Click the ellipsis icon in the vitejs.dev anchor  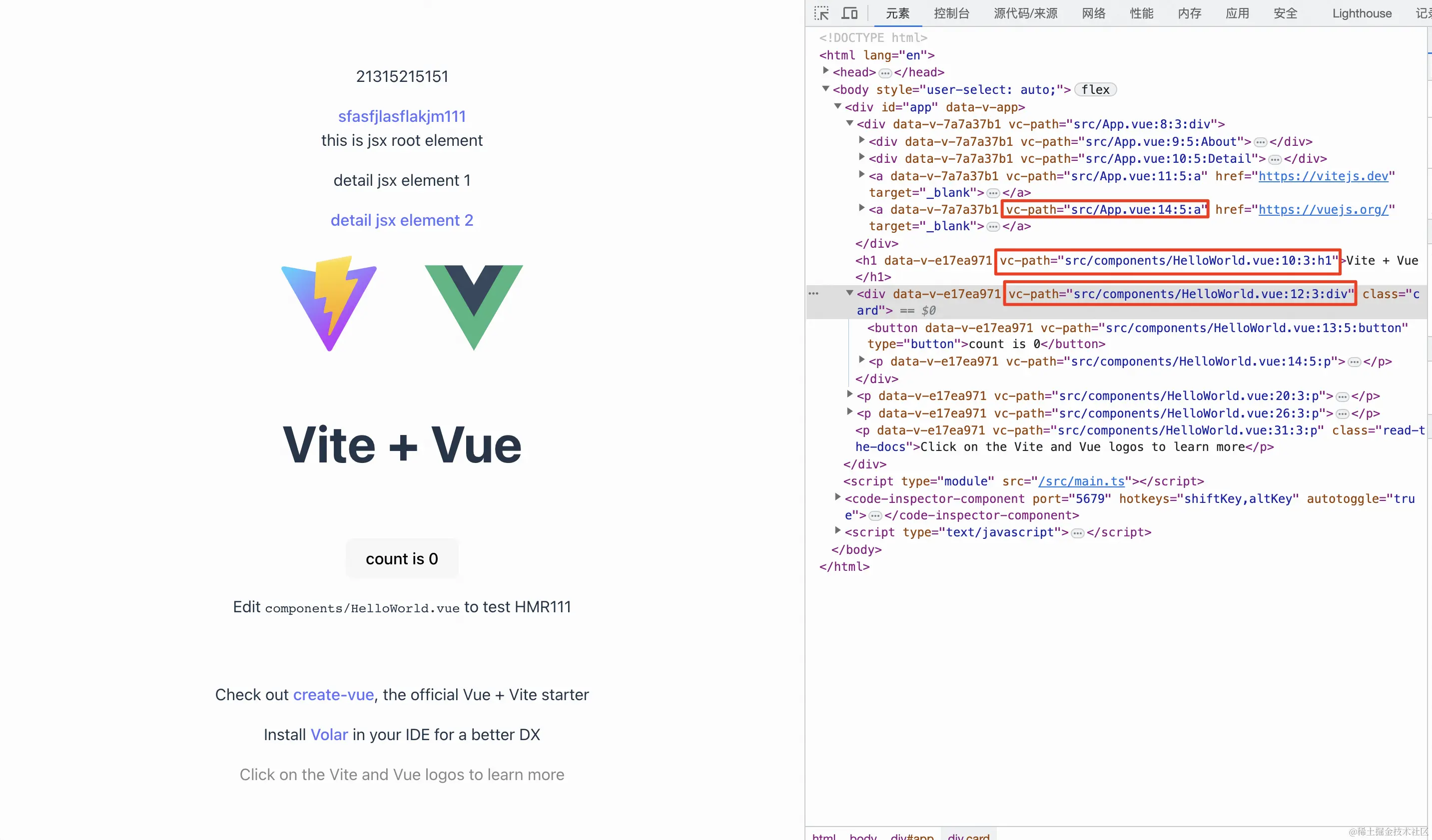(993, 193)
